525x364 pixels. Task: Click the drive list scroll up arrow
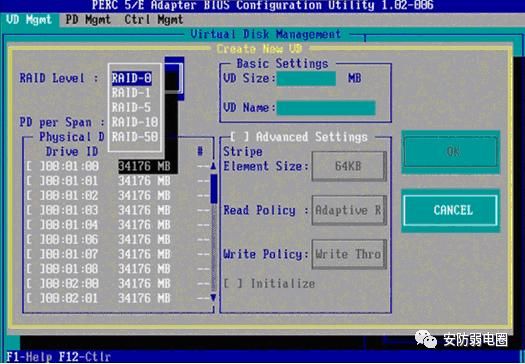(213, 166)
